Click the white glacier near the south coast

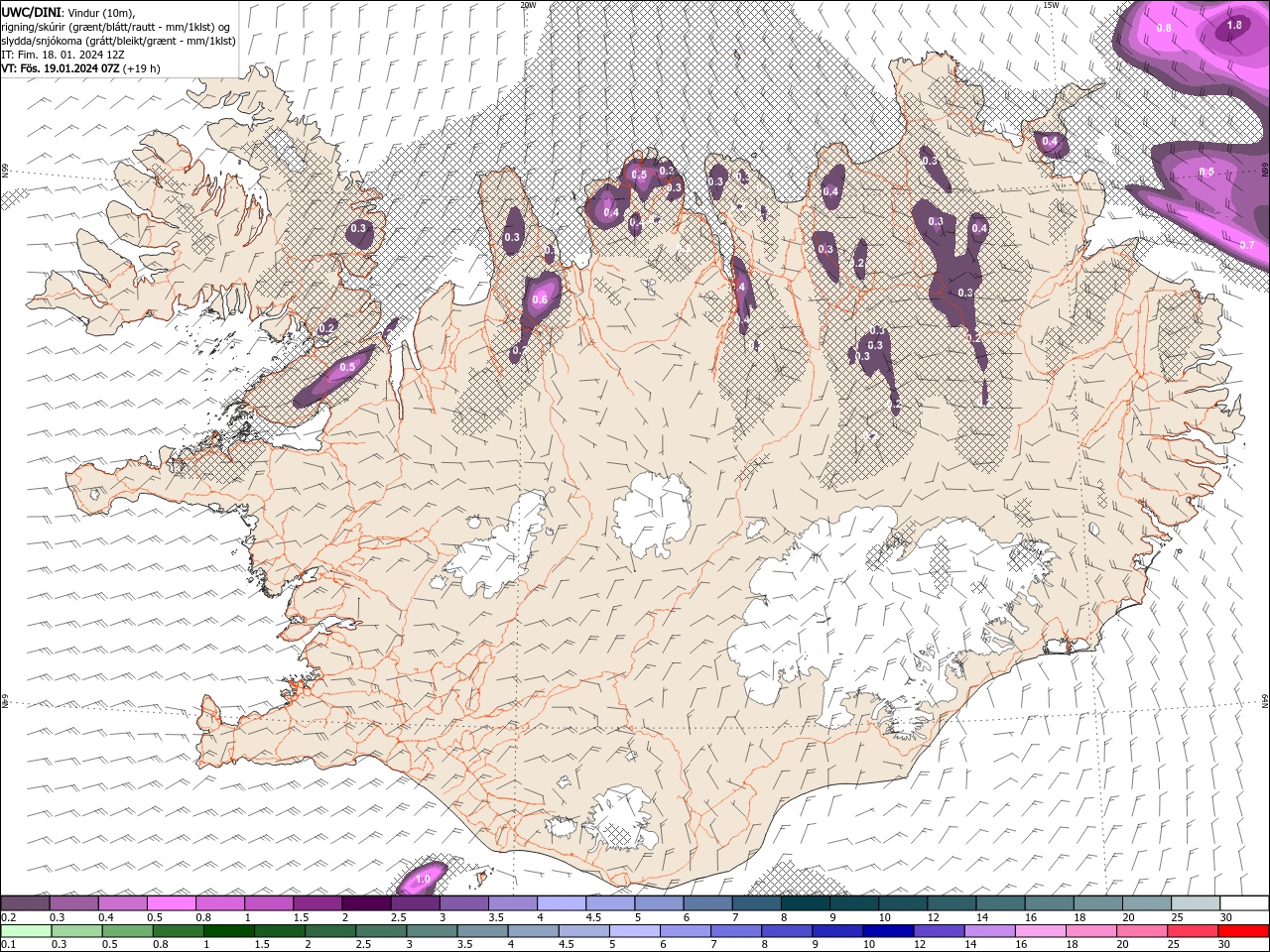(622, 819)
